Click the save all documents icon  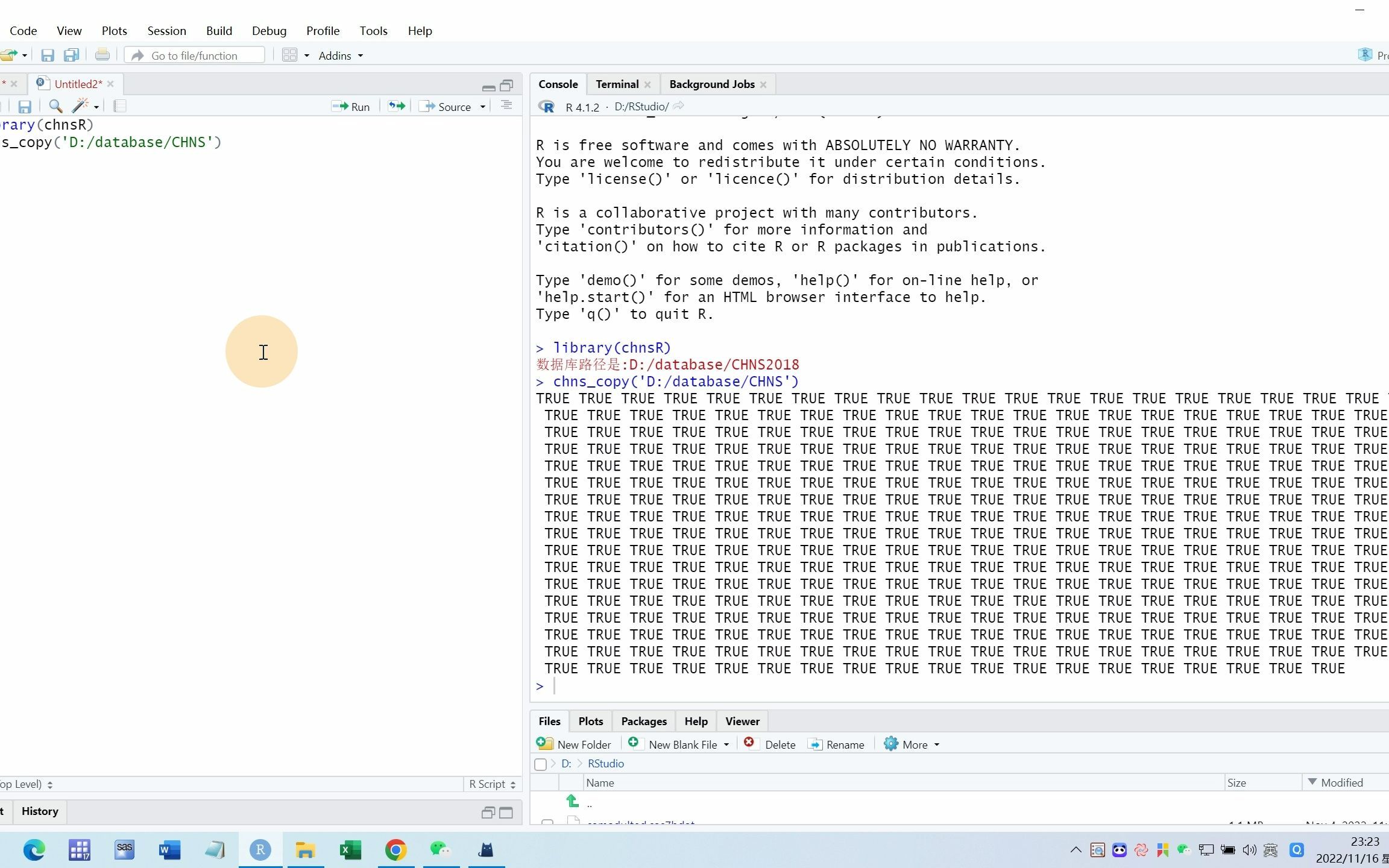[x=71, y=55]
